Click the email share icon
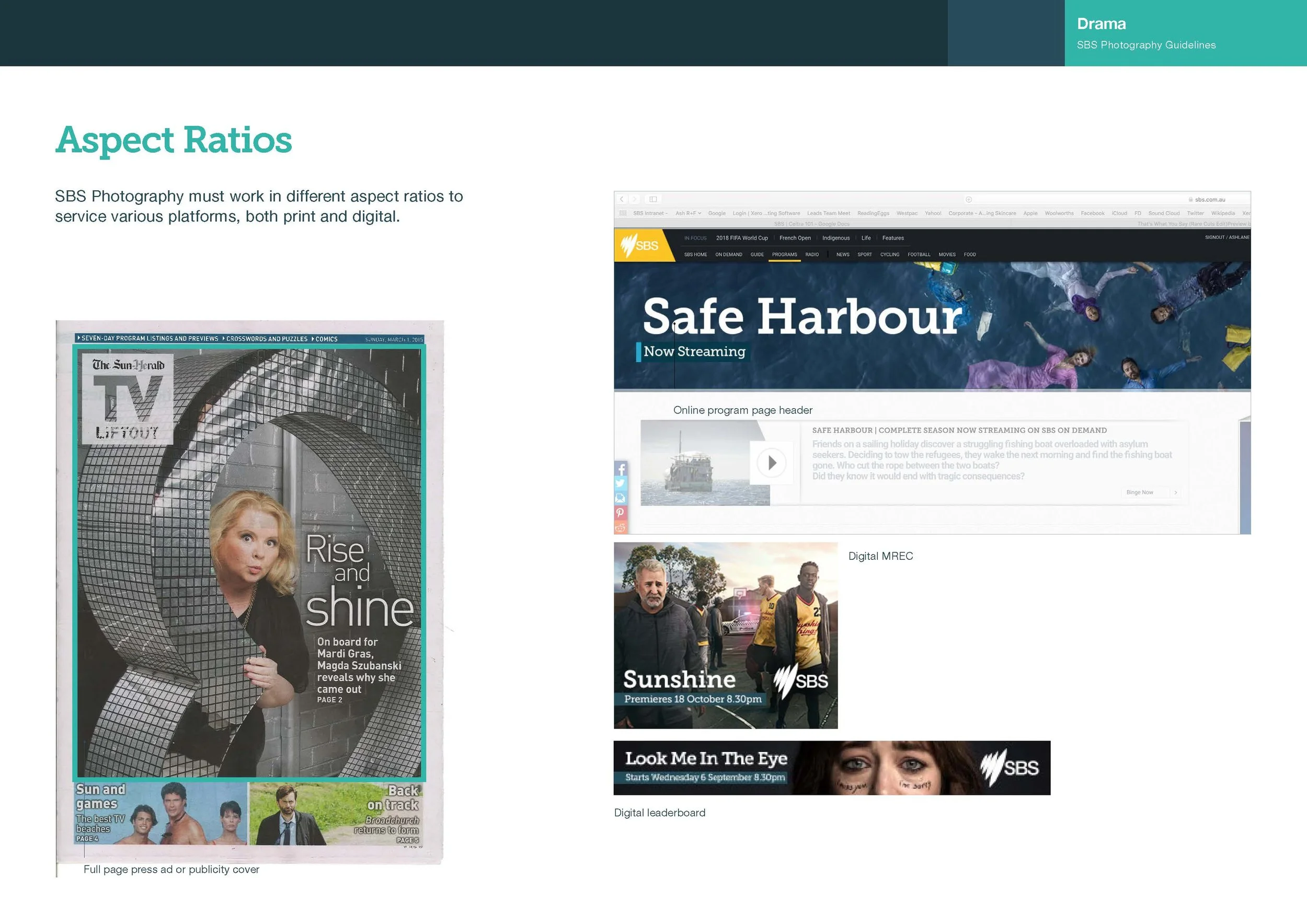 pos(621,498)
